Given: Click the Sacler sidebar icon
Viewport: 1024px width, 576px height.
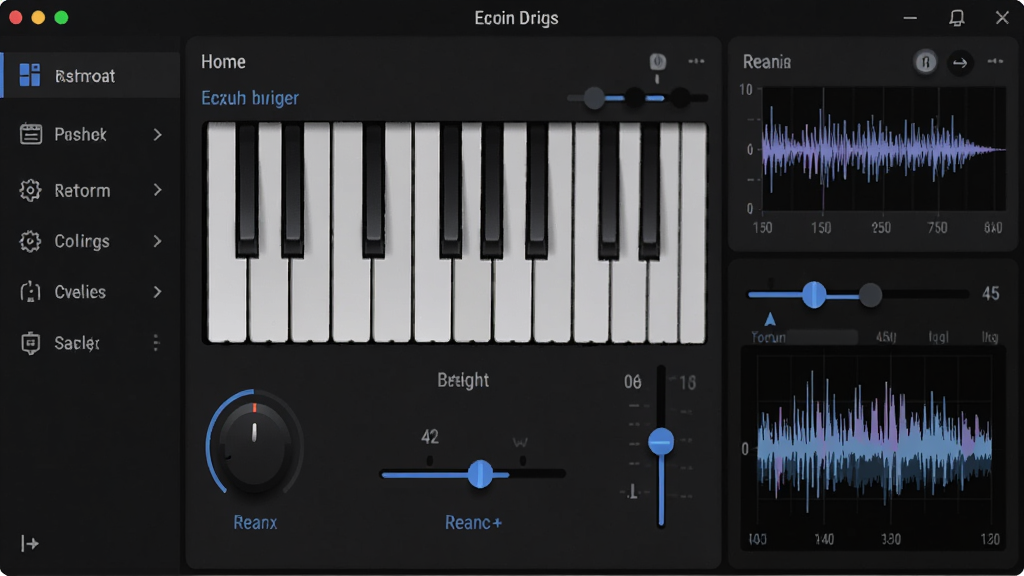Looking at the screenshot, I should [x=30, y=343].
